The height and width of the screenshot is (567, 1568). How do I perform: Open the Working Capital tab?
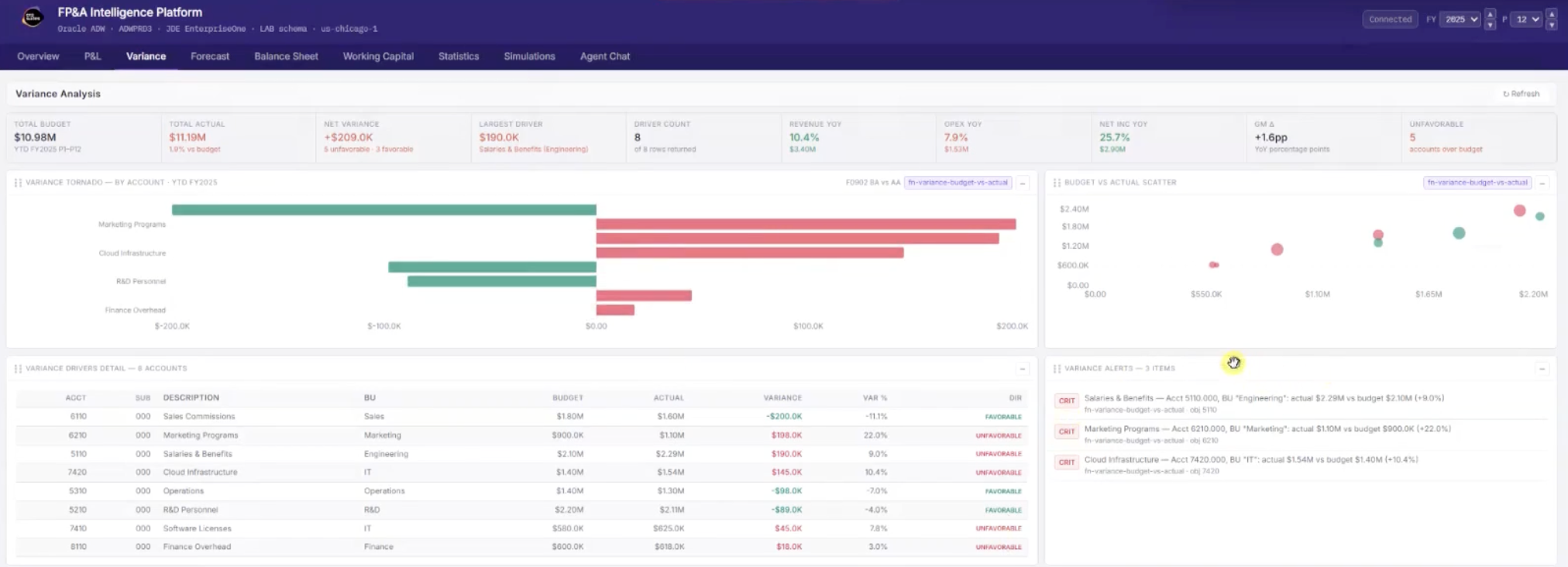coord(378,57)
